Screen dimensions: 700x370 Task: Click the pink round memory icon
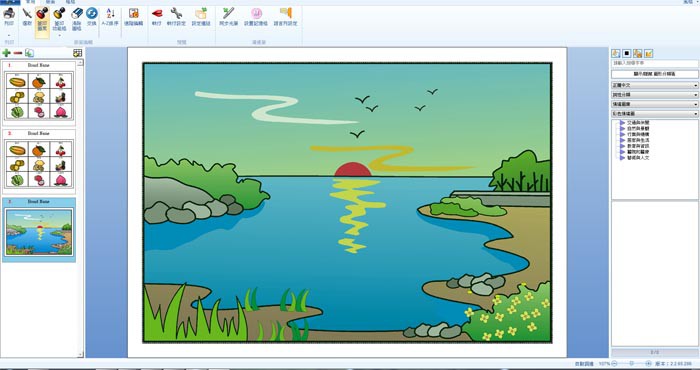tap(256, 13)
